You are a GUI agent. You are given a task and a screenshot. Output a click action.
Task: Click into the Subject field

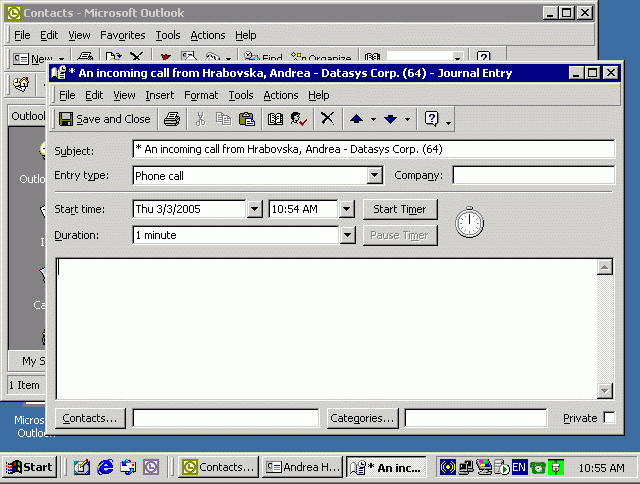(373, 149)
